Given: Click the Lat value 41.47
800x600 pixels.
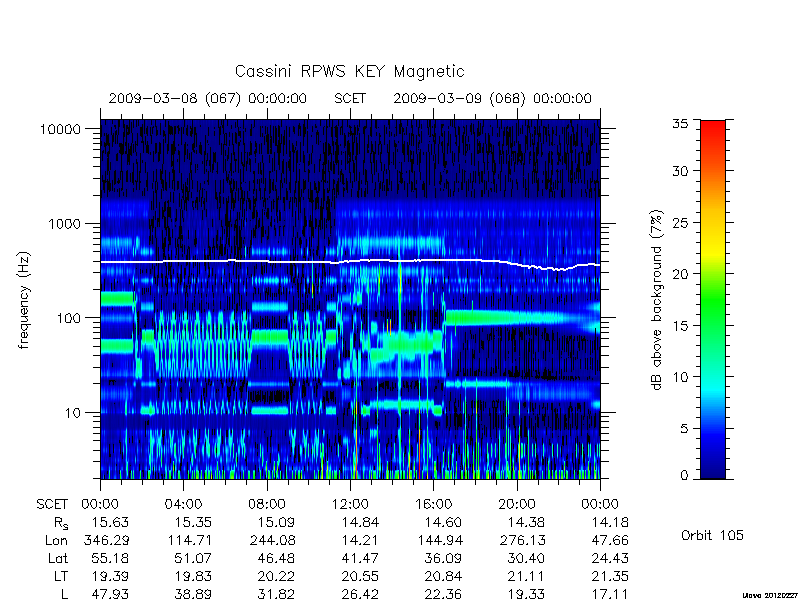Looking at the screenshot, I should [360, 558].
